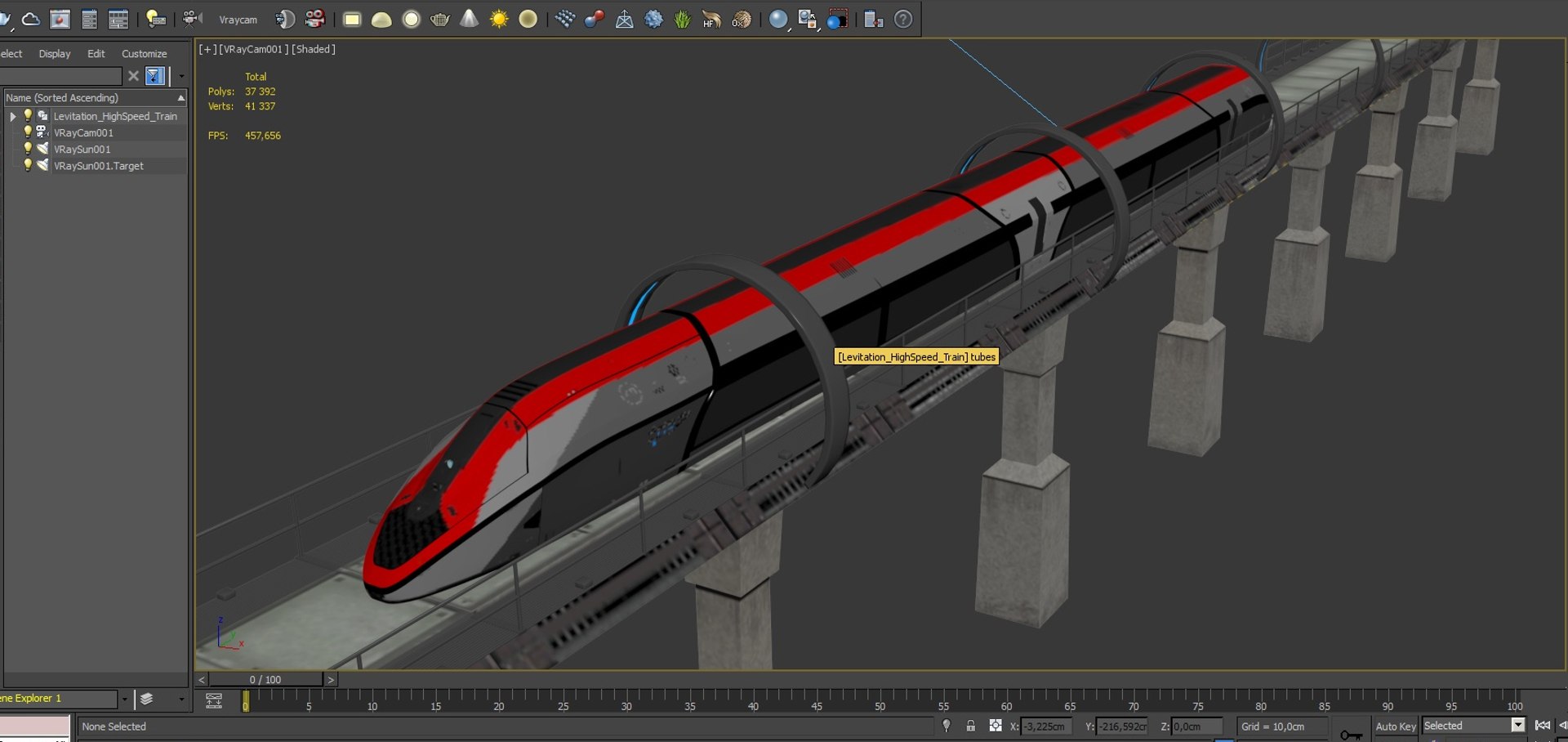This screenshot has width=1568, height=742.
Task: Click the layers stack icon in Scene Explorer
Action: coord(147,699)
